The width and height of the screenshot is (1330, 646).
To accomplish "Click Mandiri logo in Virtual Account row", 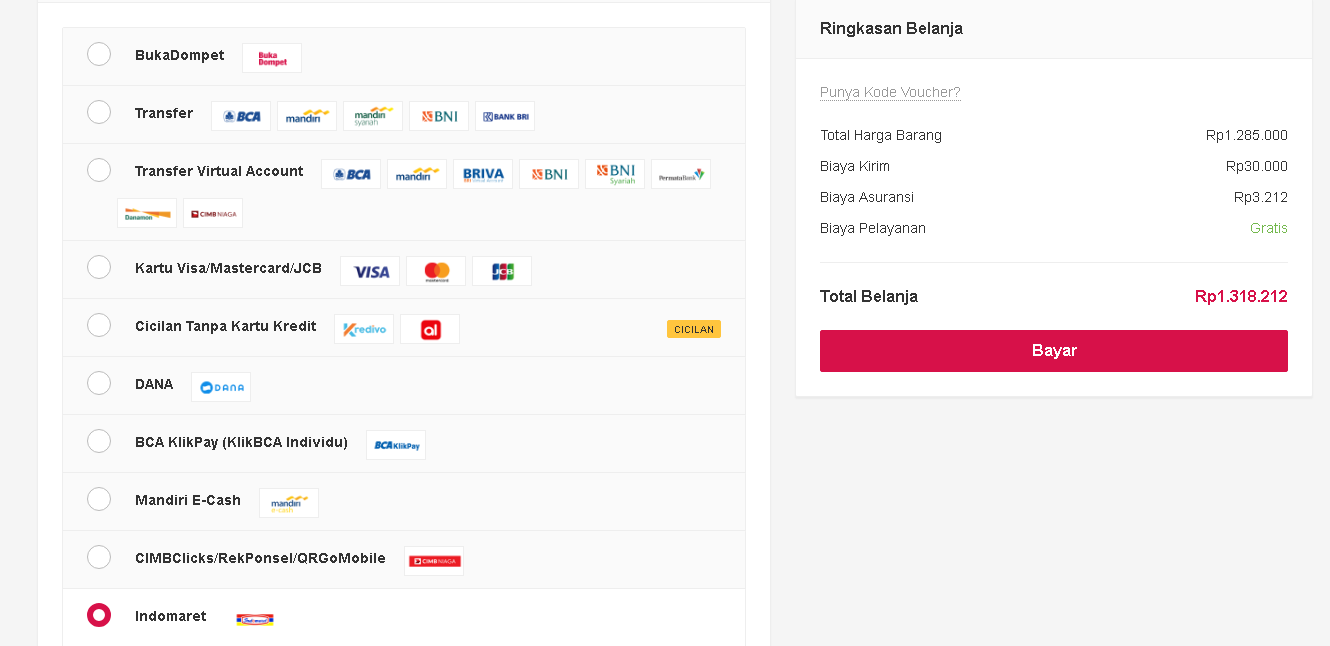I will 417,174.
